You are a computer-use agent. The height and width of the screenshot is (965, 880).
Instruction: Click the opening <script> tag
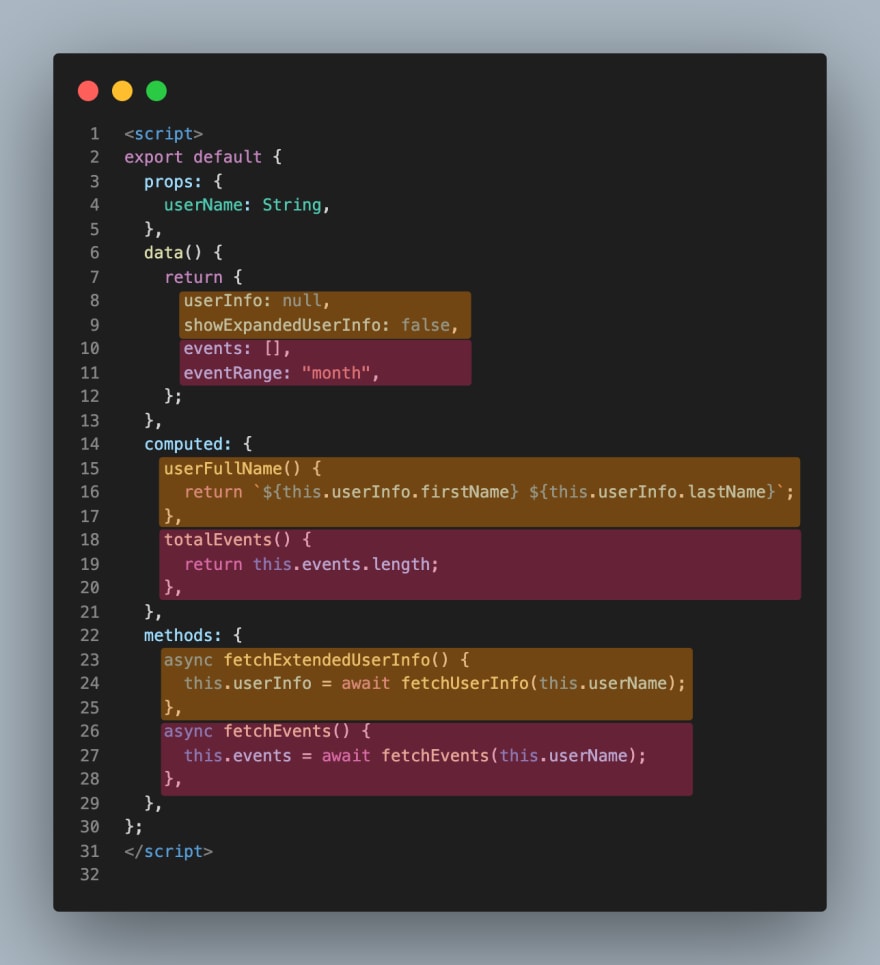click(x=163, y=134)
